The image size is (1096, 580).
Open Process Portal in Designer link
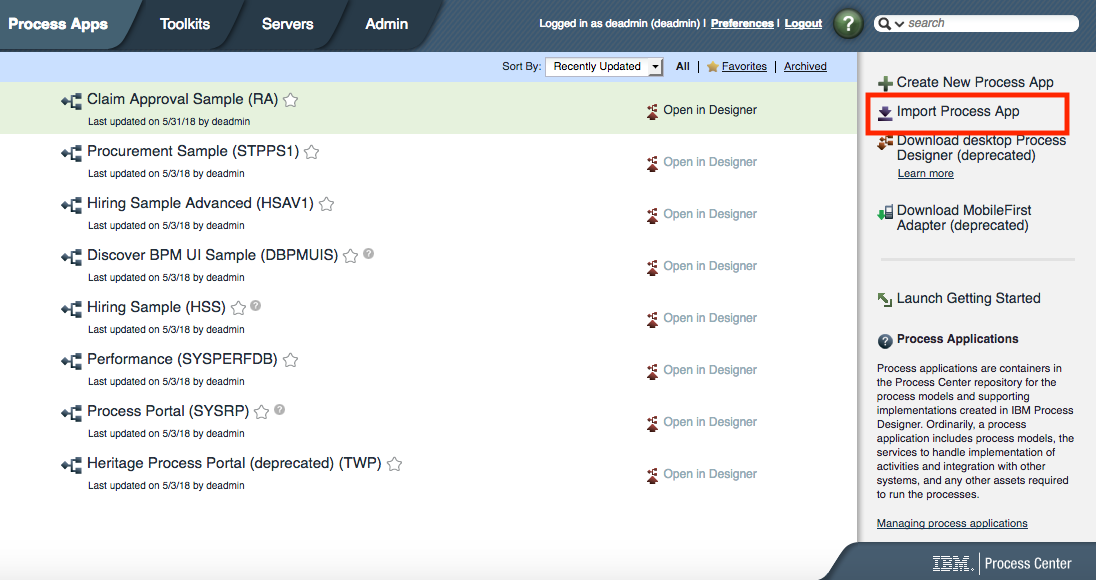click(710, 422)
